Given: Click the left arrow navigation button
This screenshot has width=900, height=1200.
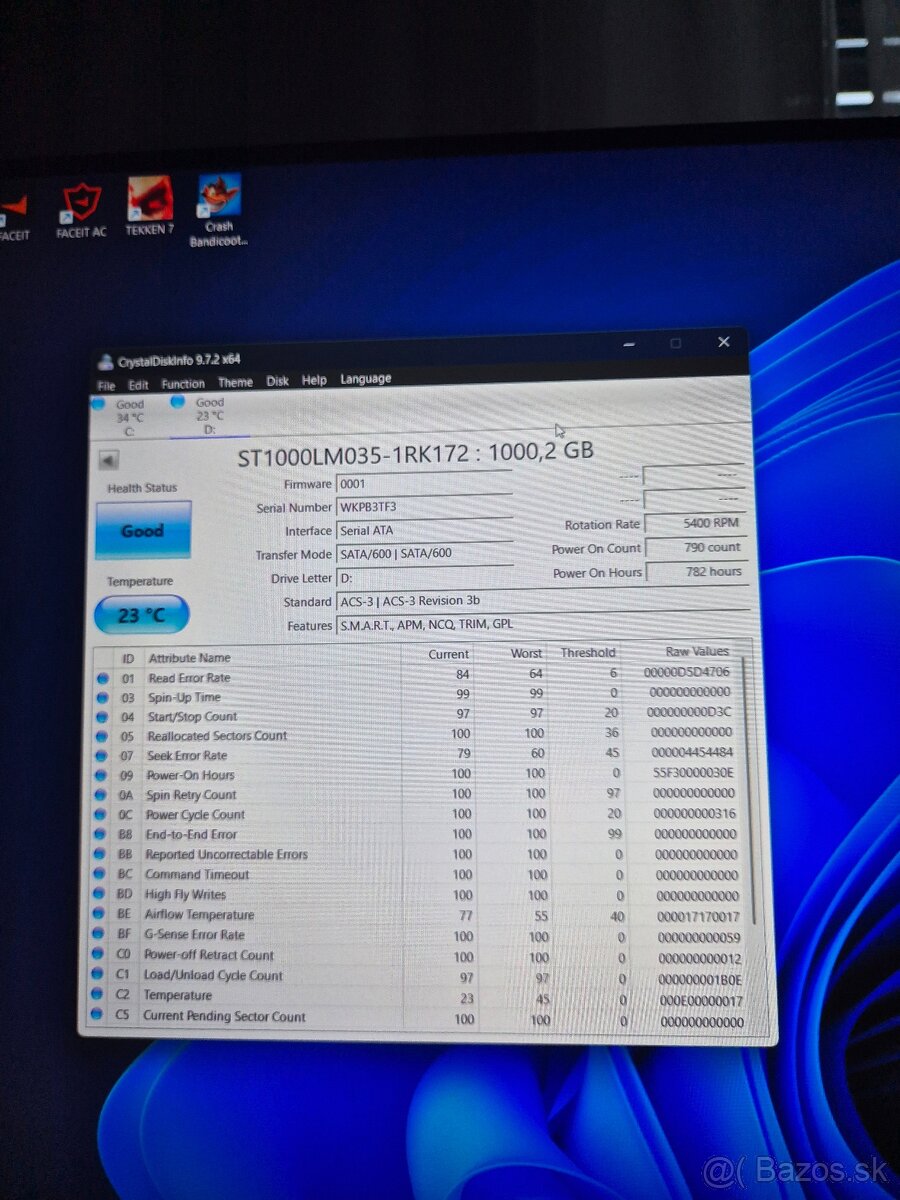Looking at the screenshot, I should tap(108, 461).
